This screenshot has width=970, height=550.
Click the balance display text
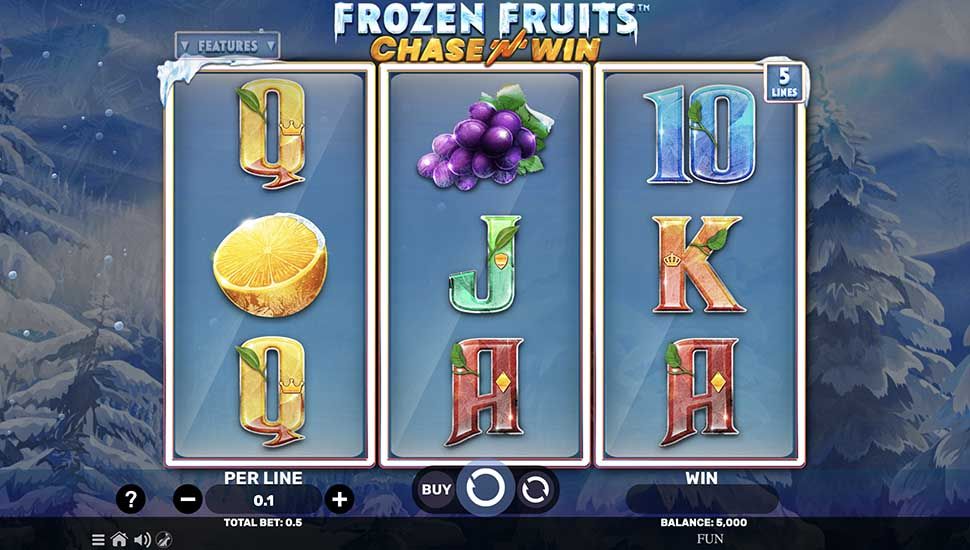pos(703,523)
